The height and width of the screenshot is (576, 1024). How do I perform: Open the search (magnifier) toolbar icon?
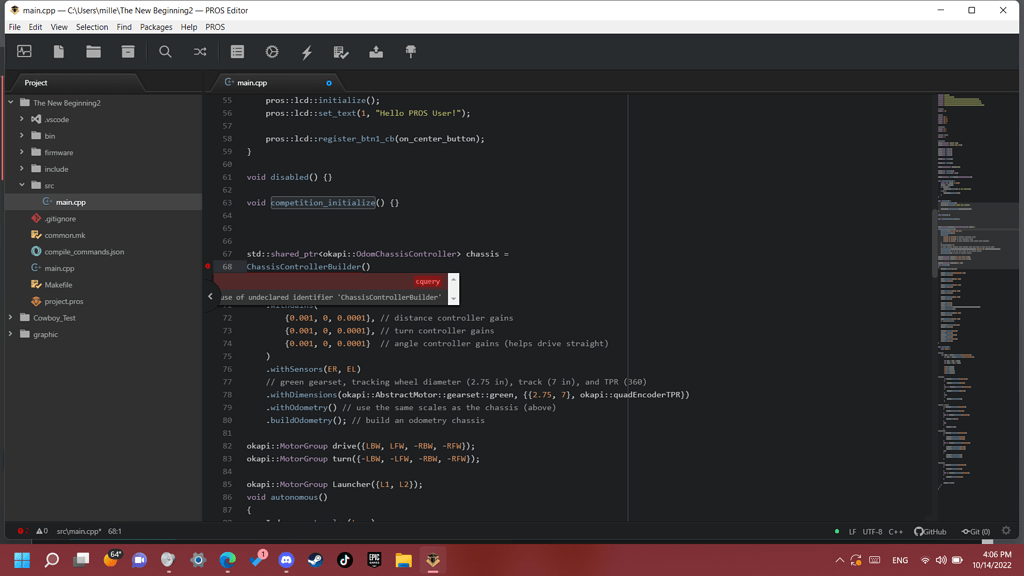coord(164,51)
